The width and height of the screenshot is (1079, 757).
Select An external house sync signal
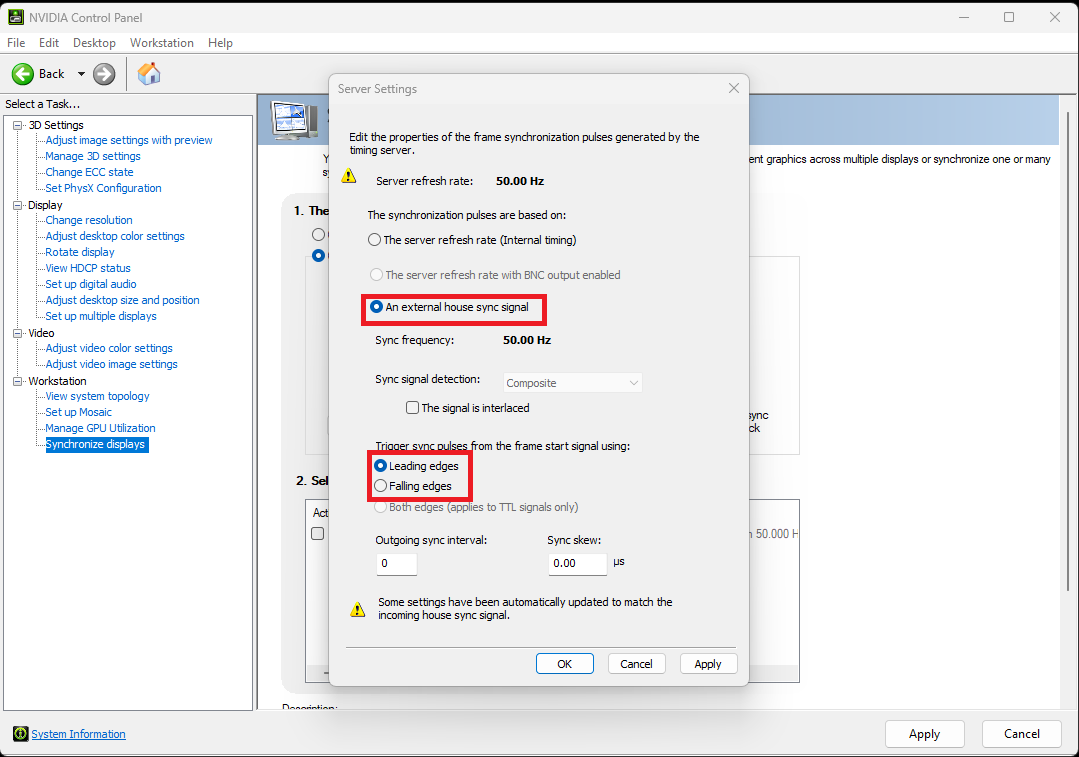(x=376, y=307)
